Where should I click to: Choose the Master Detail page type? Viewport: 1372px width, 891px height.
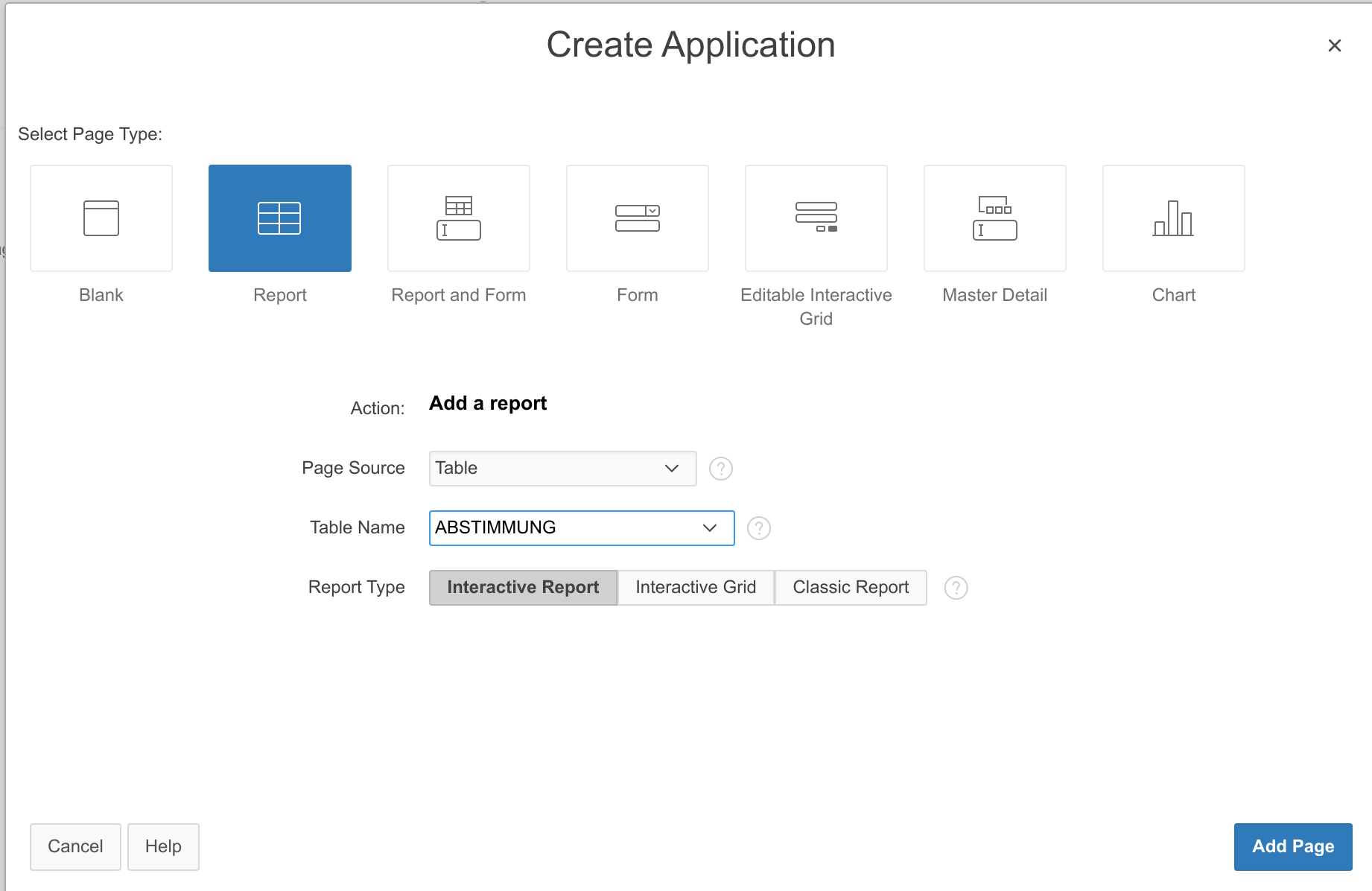[995, 218]
